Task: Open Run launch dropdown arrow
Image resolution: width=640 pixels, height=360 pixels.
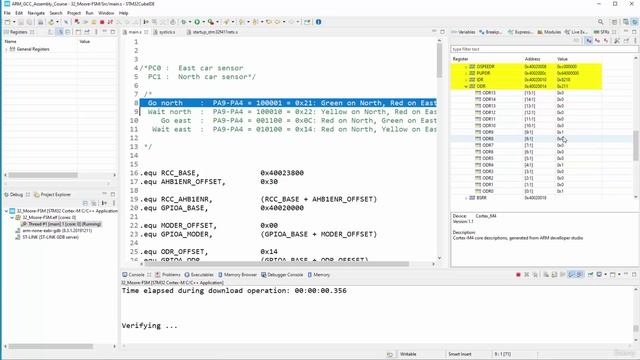Action: click(x=204, y=22)
